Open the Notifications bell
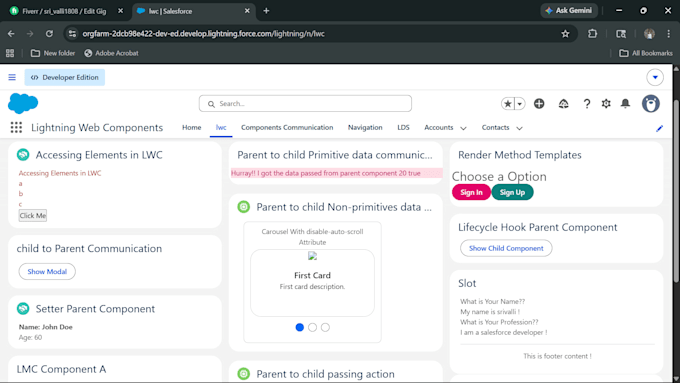This screenshot has height=383, width=680. coord(625,104)
